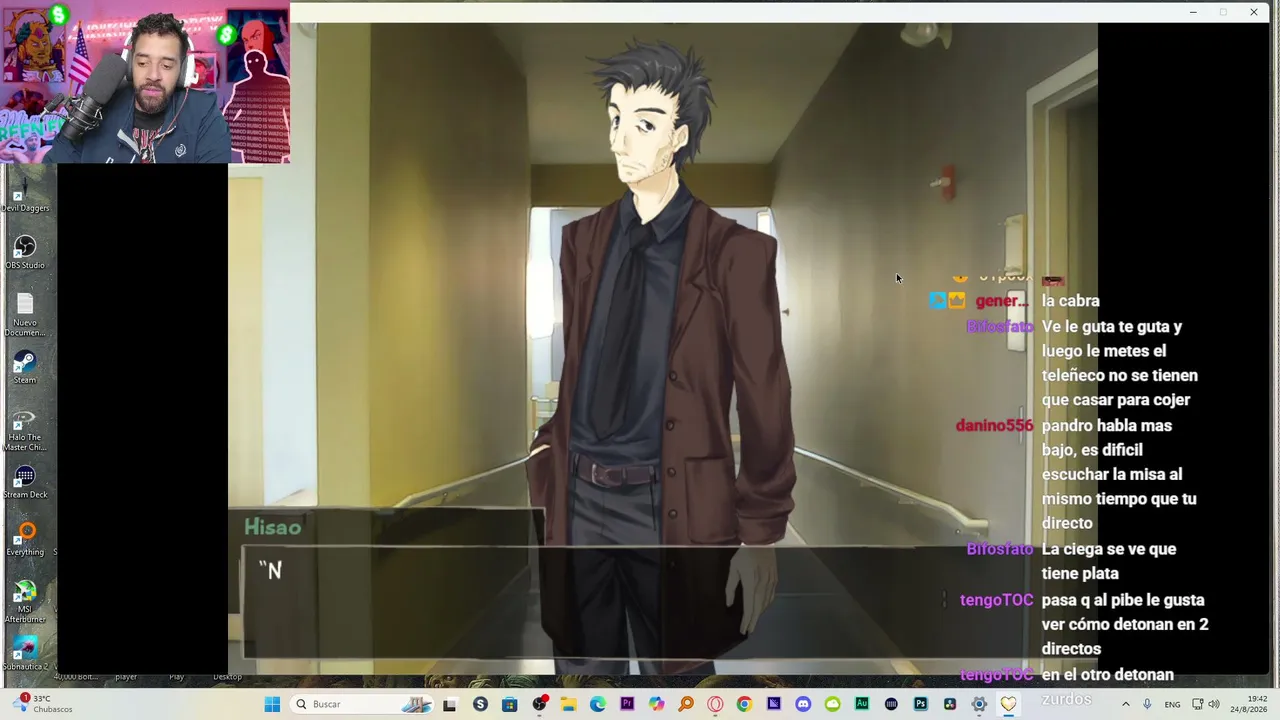Open Adobe Photoshop from the taskbar
The width and height of the screenshot is (1280, 720).
(x=920, y=704)
